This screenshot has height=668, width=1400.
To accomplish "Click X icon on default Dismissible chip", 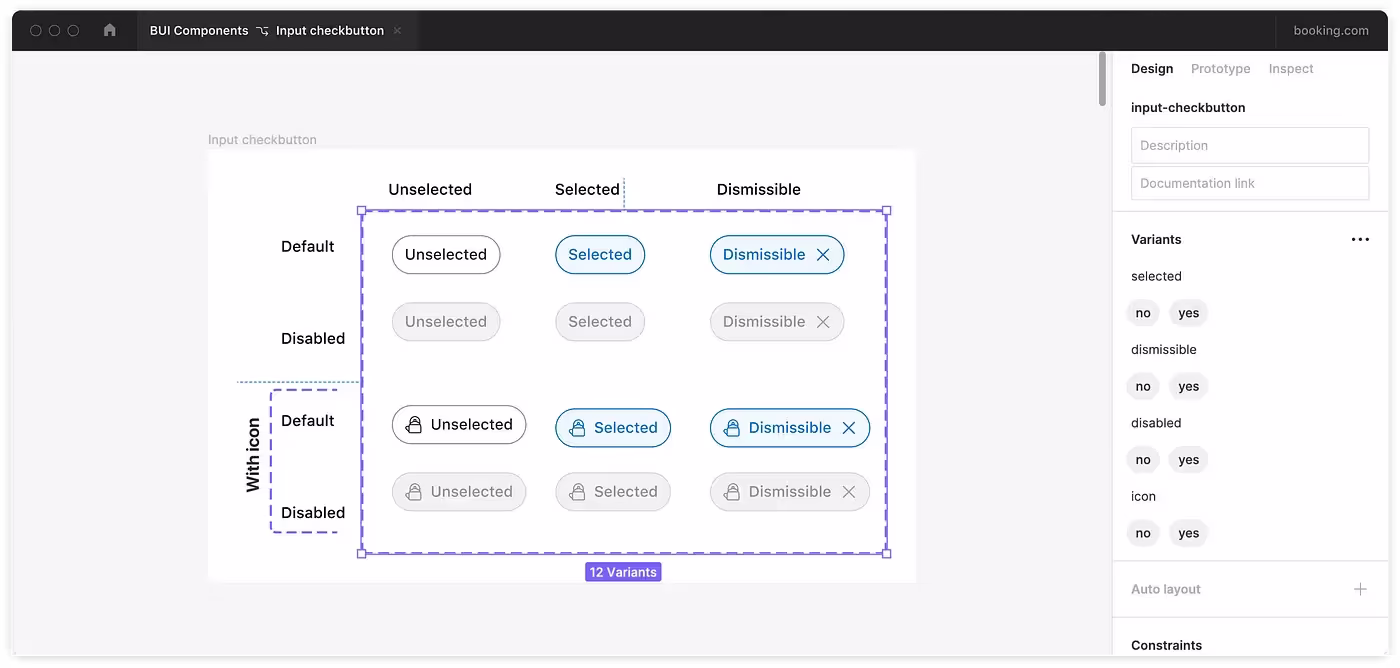I will click(x=823, y=255).
